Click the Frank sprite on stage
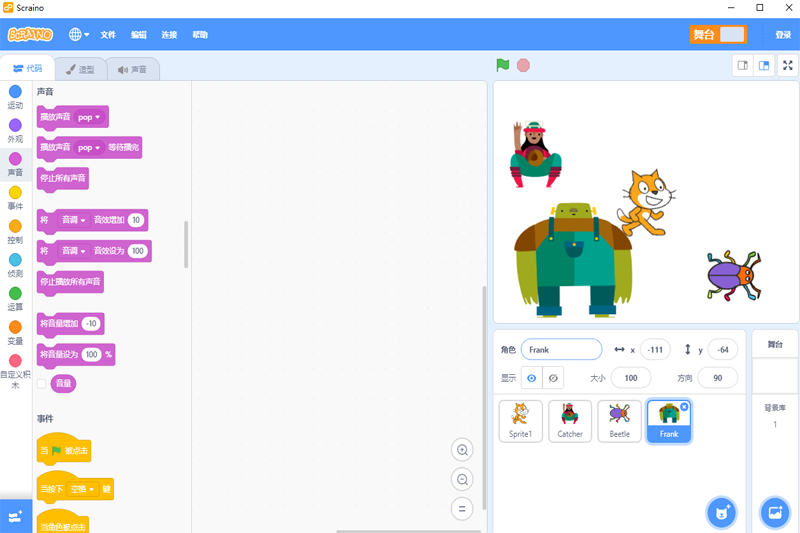The height and width of the screenshot is (533, 800). pyautogui.click(x=573, y=260)
